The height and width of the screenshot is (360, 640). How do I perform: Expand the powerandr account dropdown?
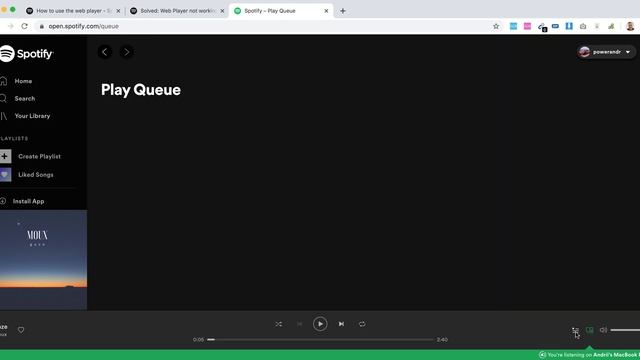[606, 52]
